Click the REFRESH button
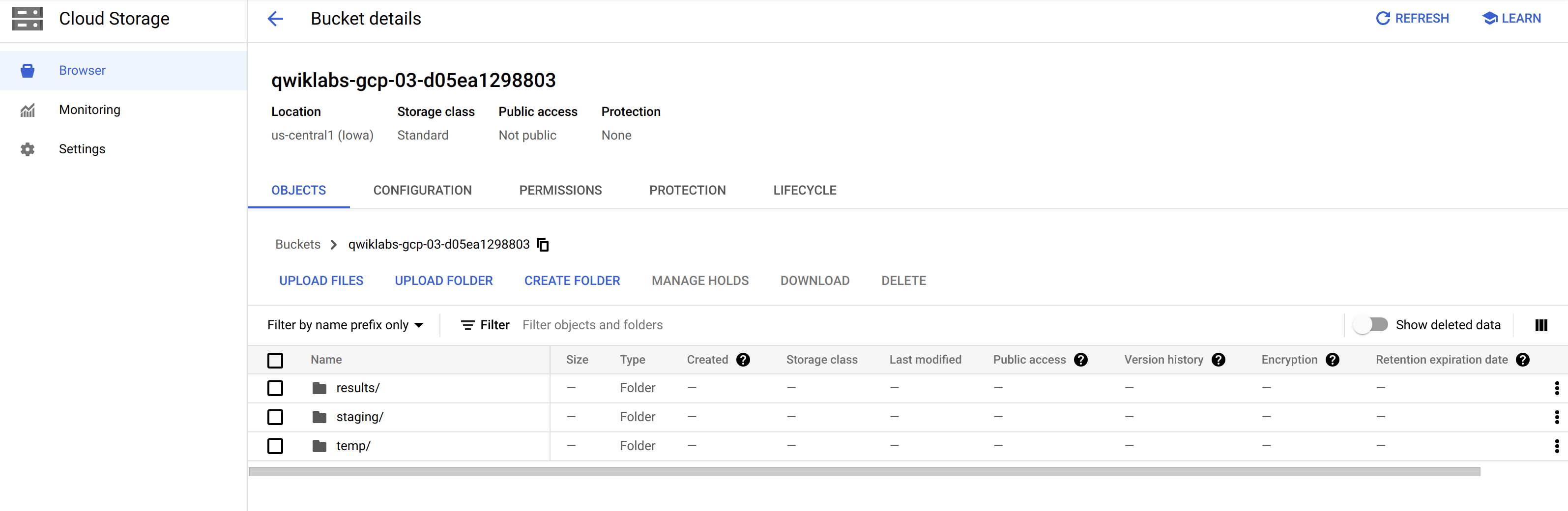This screenshot has width=1568, height=511. [x=1412, y=19]
